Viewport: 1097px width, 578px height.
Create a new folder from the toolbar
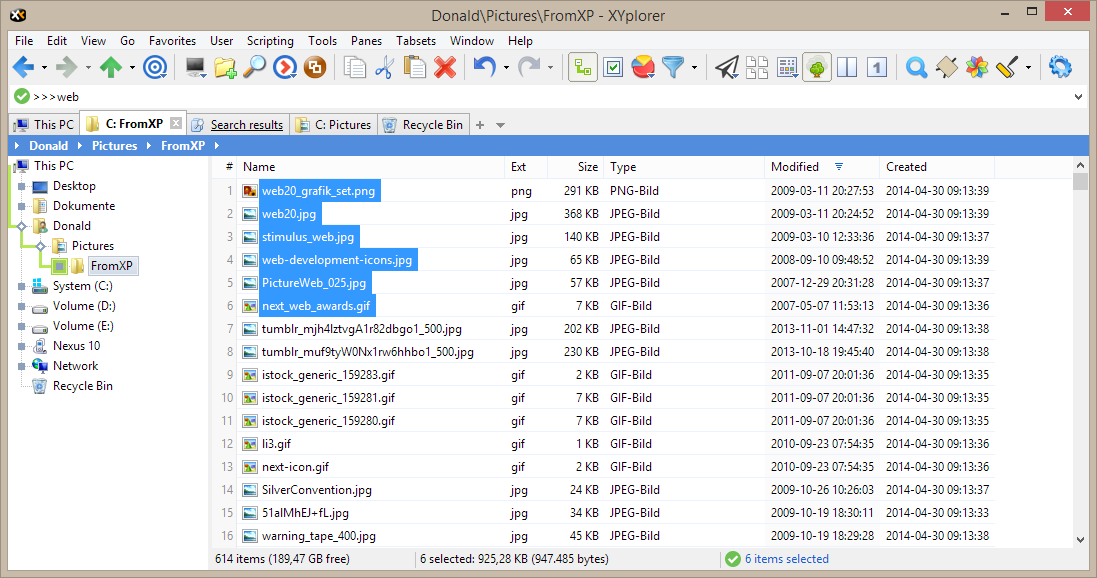tap(224, 67)
